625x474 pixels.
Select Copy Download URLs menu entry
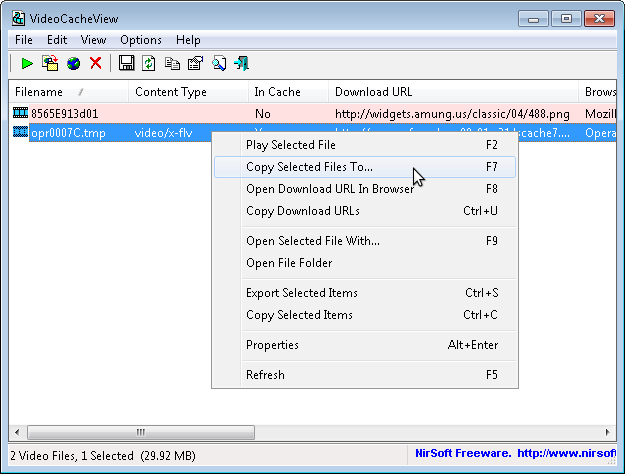click(x=365, y=210)
